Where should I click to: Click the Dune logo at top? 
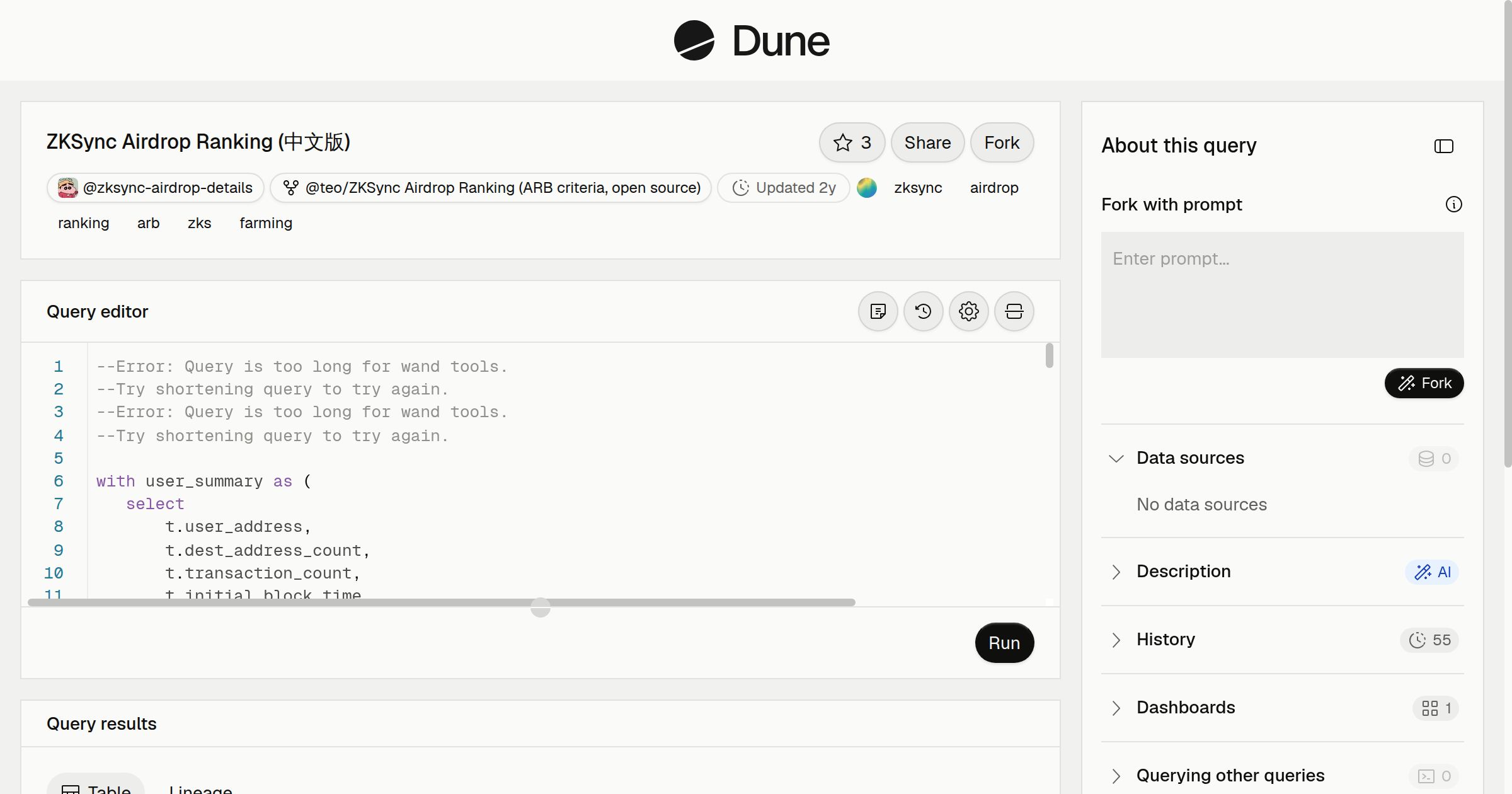click(752, 40)
